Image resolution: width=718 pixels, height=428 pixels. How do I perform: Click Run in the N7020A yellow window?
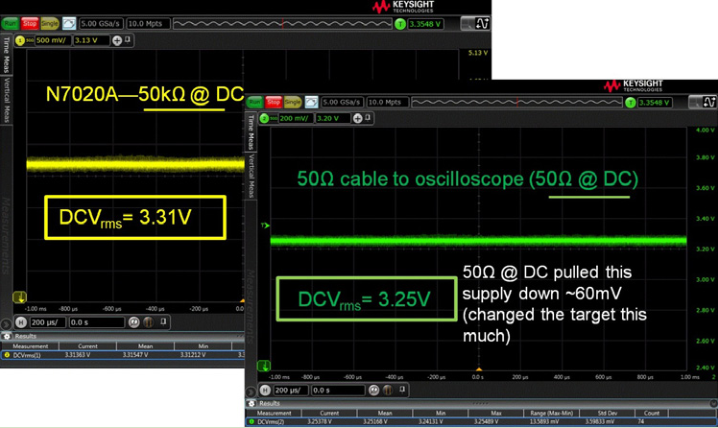pyautogui.click(x=10, y=23)
